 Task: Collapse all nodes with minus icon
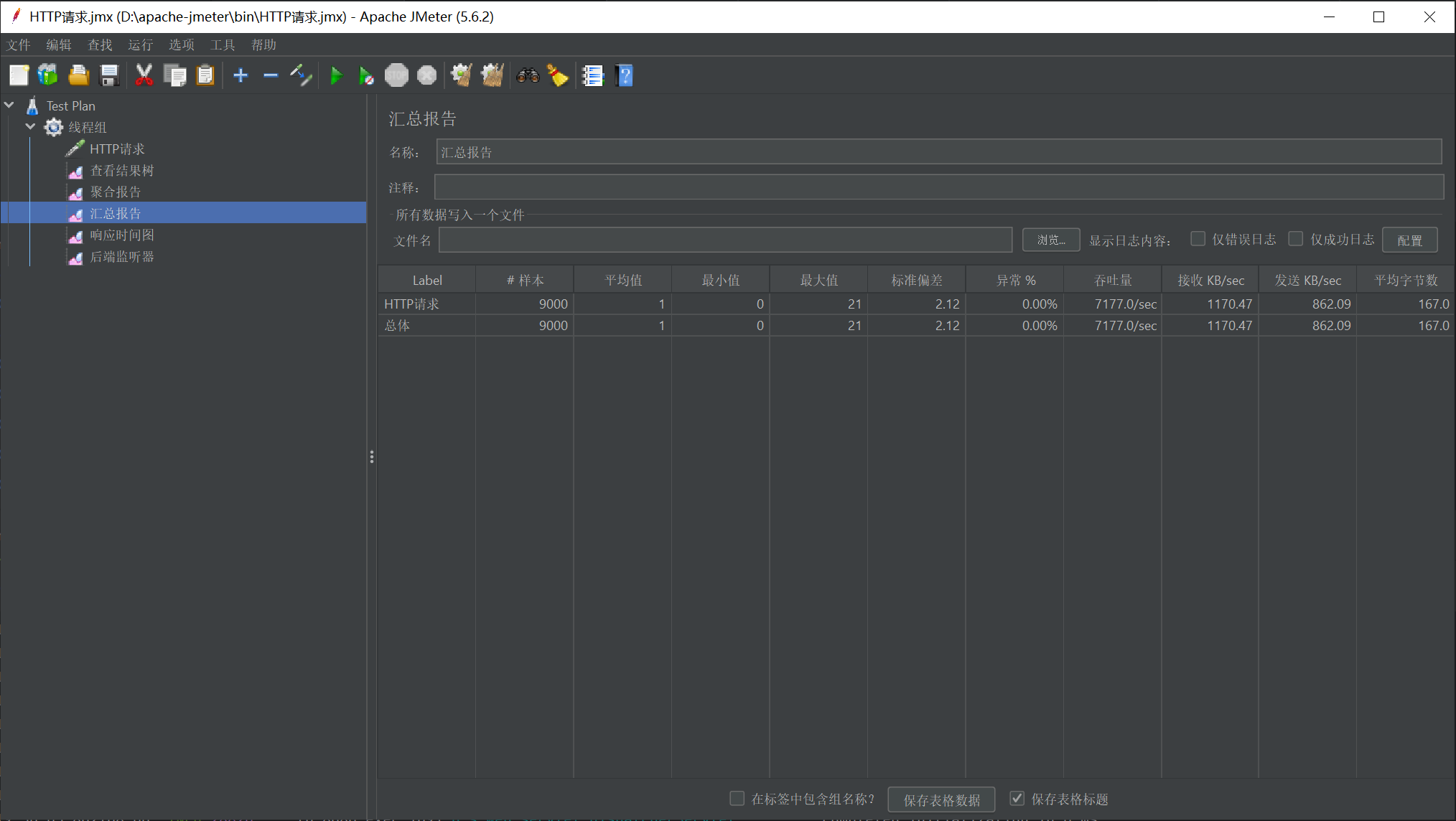coord(271,75)
